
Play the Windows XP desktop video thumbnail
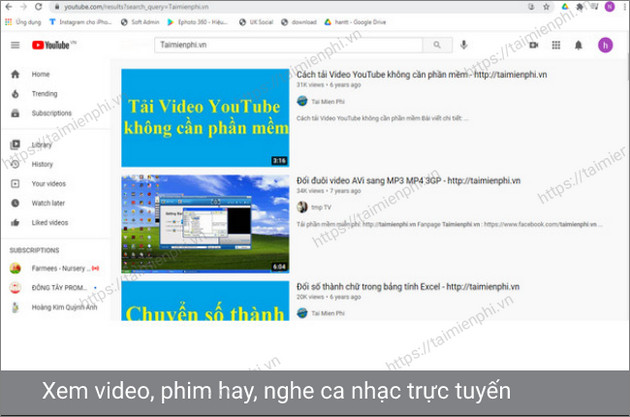click(205, 224)
